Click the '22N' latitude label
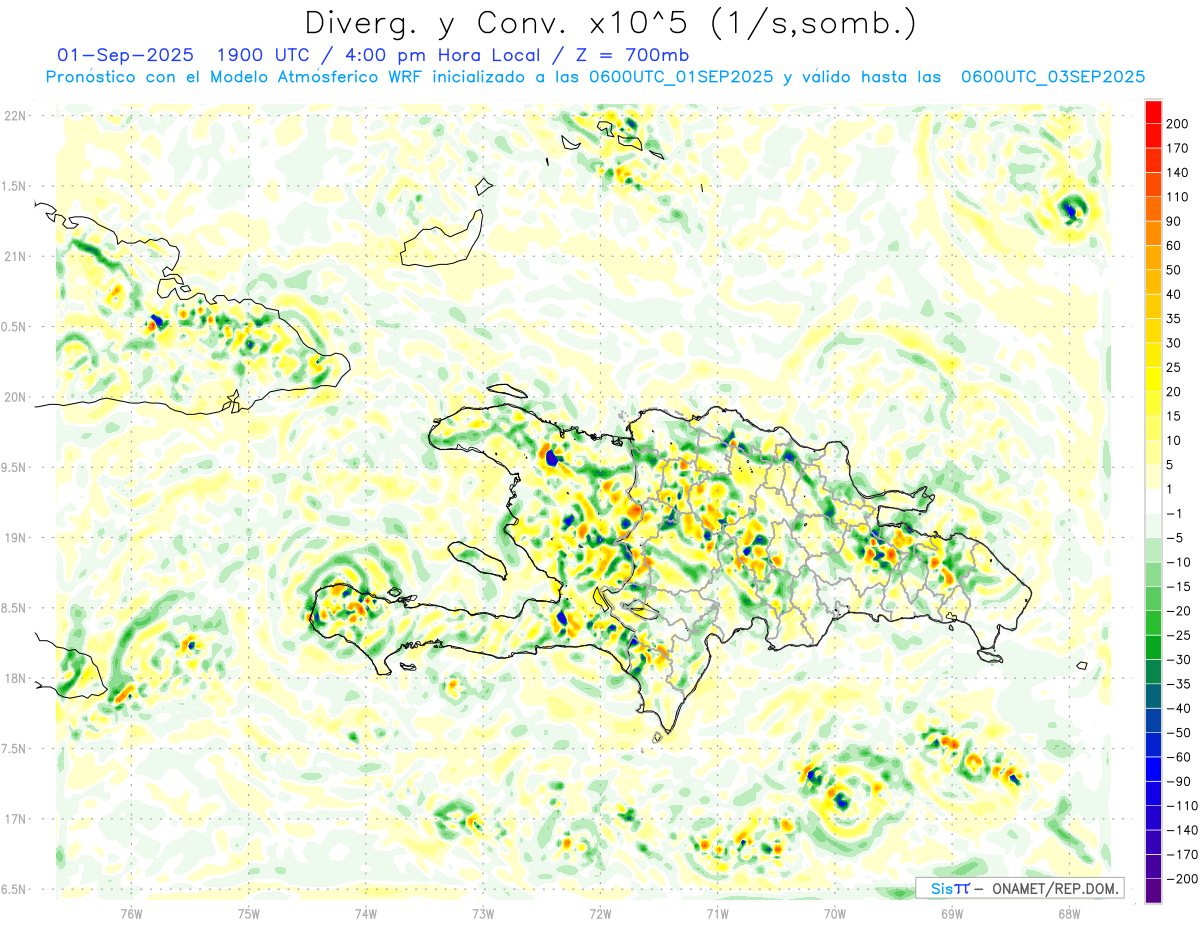1200x927 pixels. click(15, 116)
